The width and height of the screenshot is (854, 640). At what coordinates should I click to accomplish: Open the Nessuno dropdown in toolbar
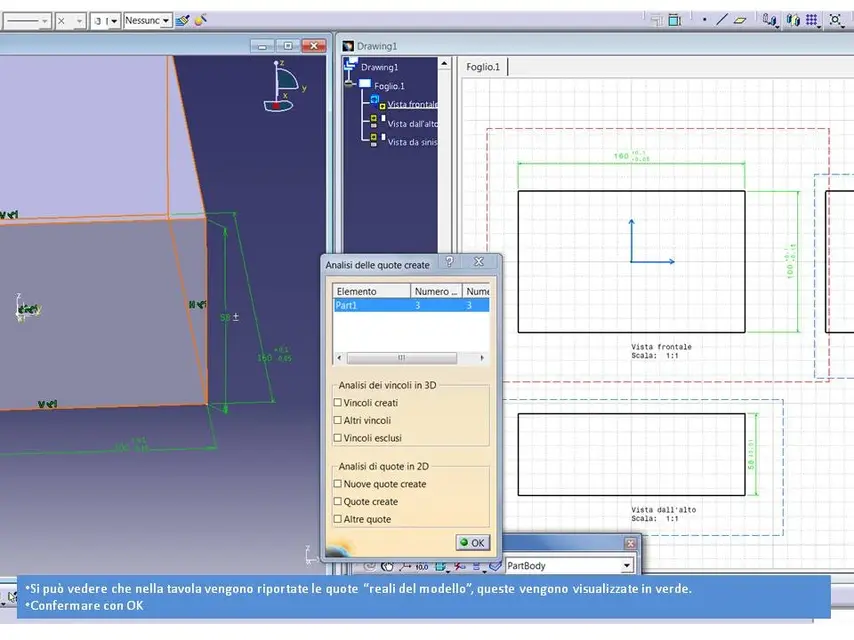[x=148, y=21]
